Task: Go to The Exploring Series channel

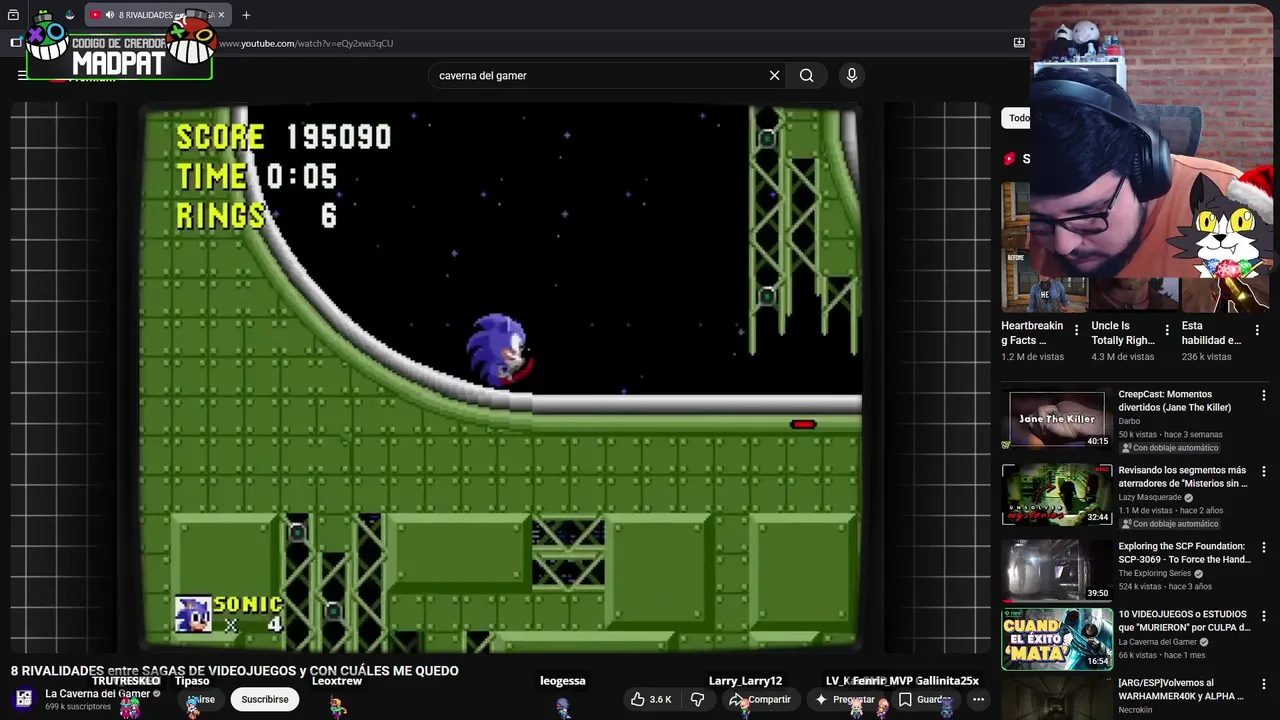Action: (1155, 573)
